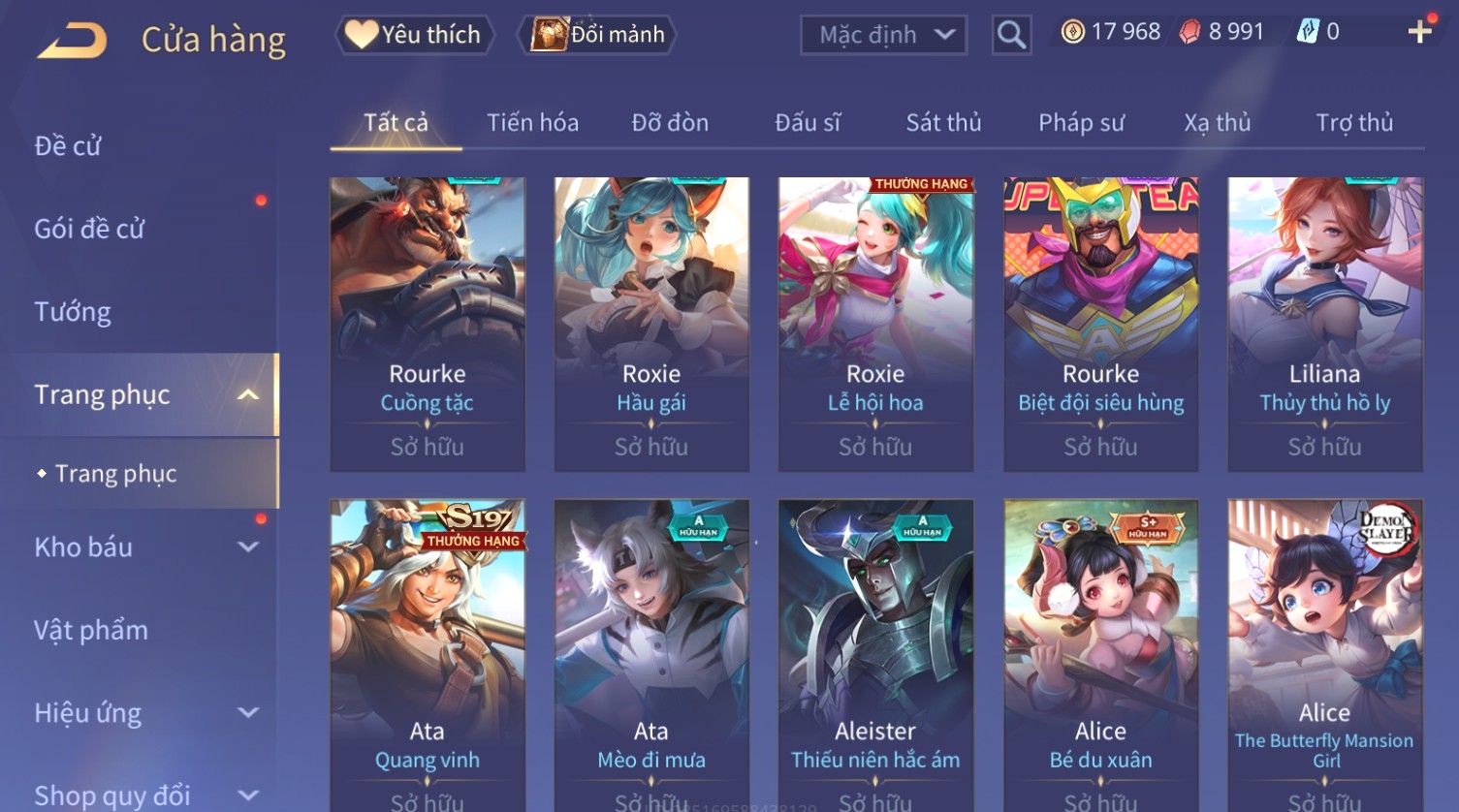Add currency with the plus icon
The height and width of the screenshot is (812, 1459).
(1419, 32)
